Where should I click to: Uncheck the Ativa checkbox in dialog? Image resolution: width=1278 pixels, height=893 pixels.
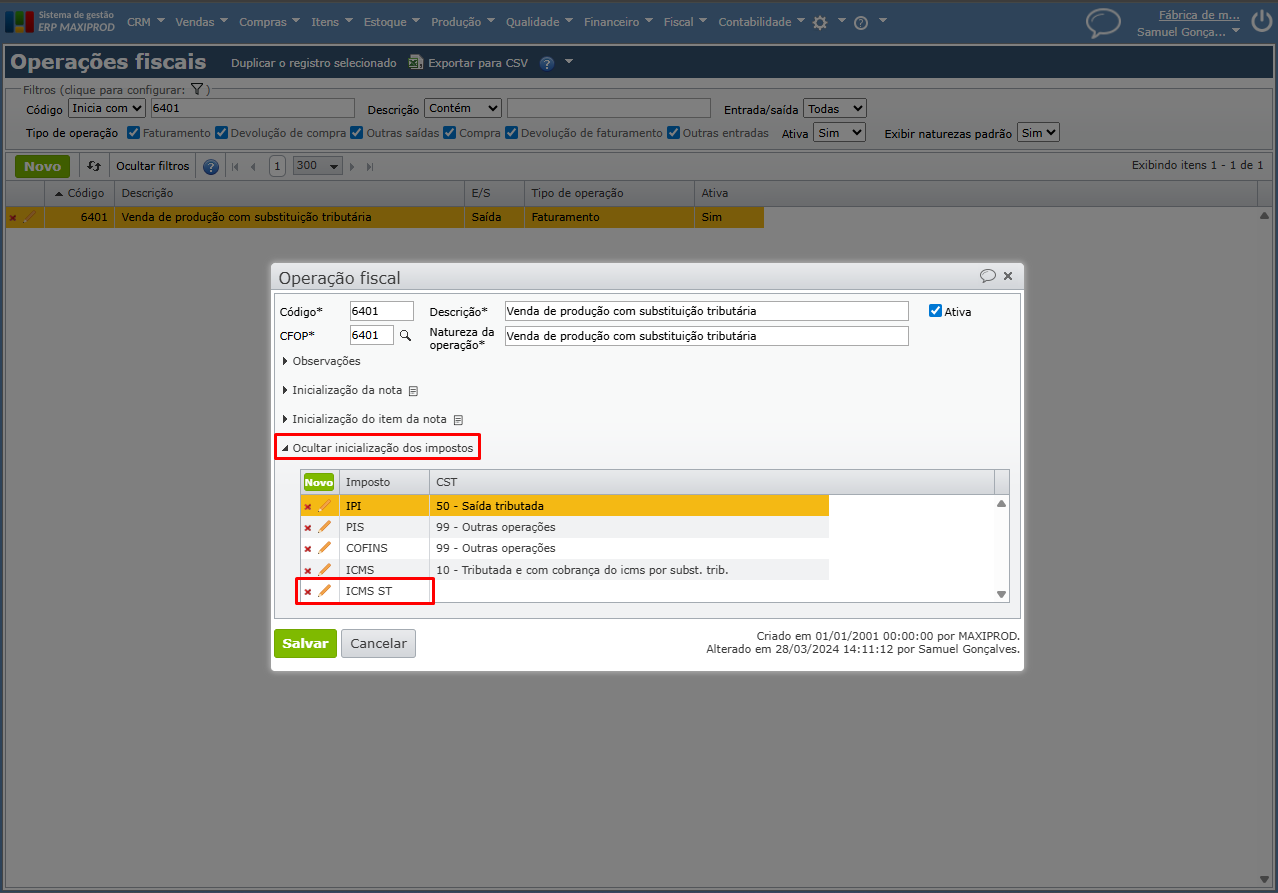[x=935, y=311]
